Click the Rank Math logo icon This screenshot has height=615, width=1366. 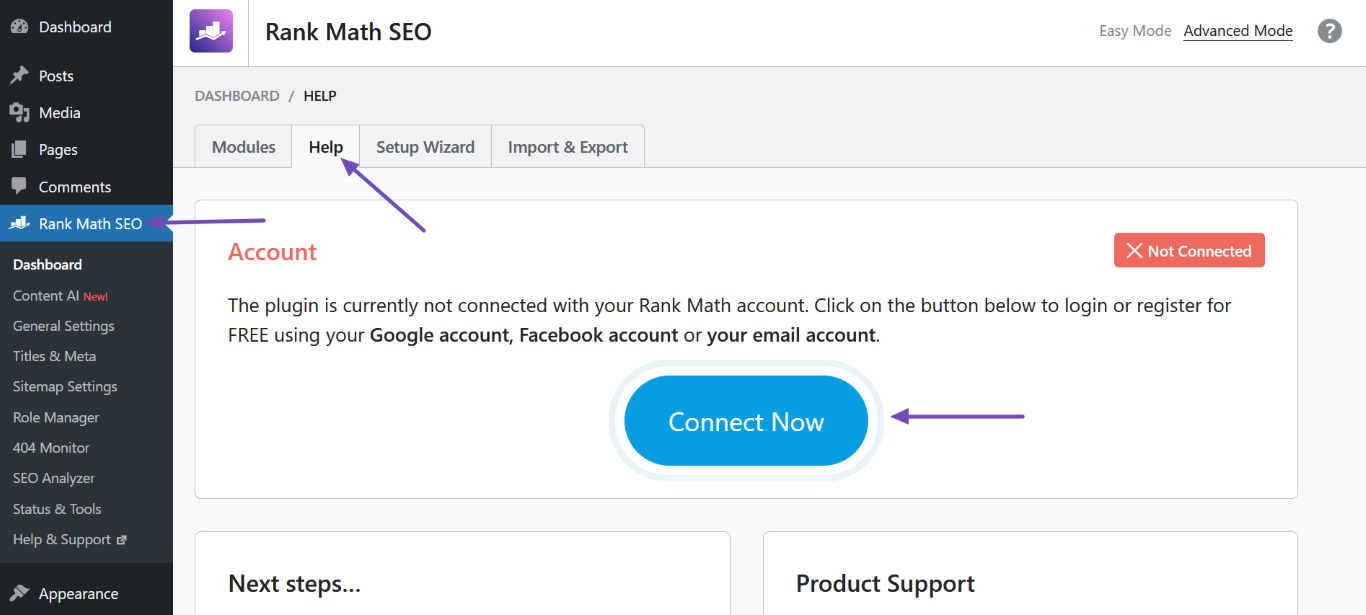211,31
